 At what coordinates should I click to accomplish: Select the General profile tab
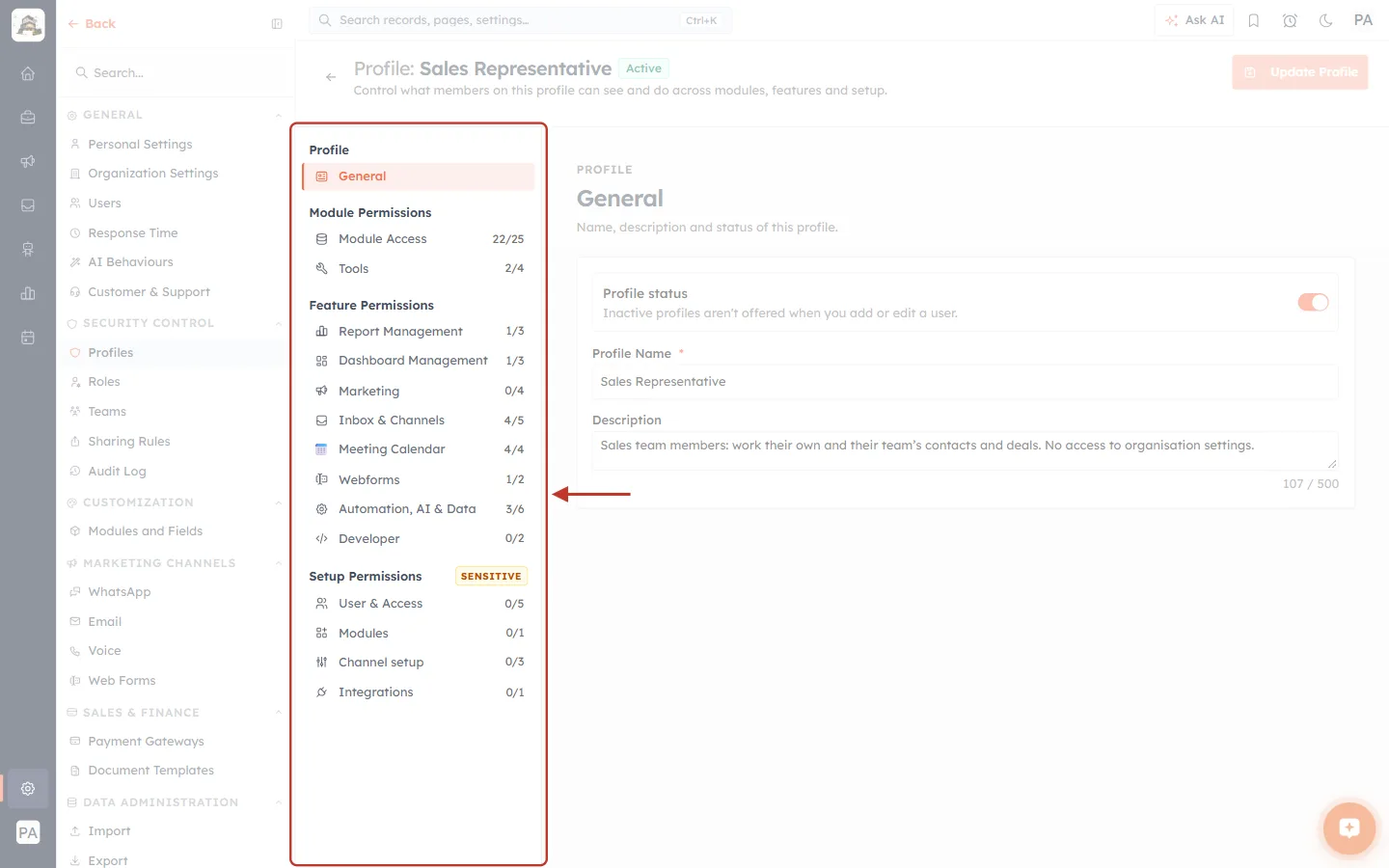tap(419, 176)
